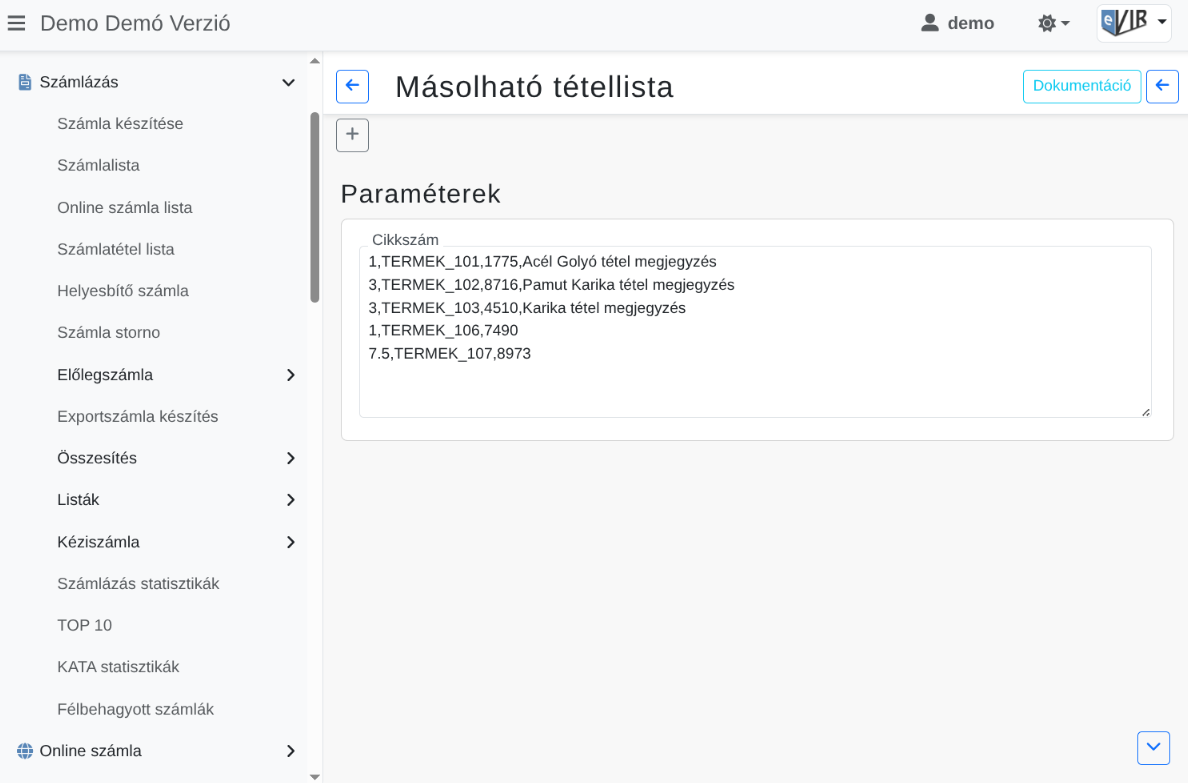Open Számlalista

98,165
